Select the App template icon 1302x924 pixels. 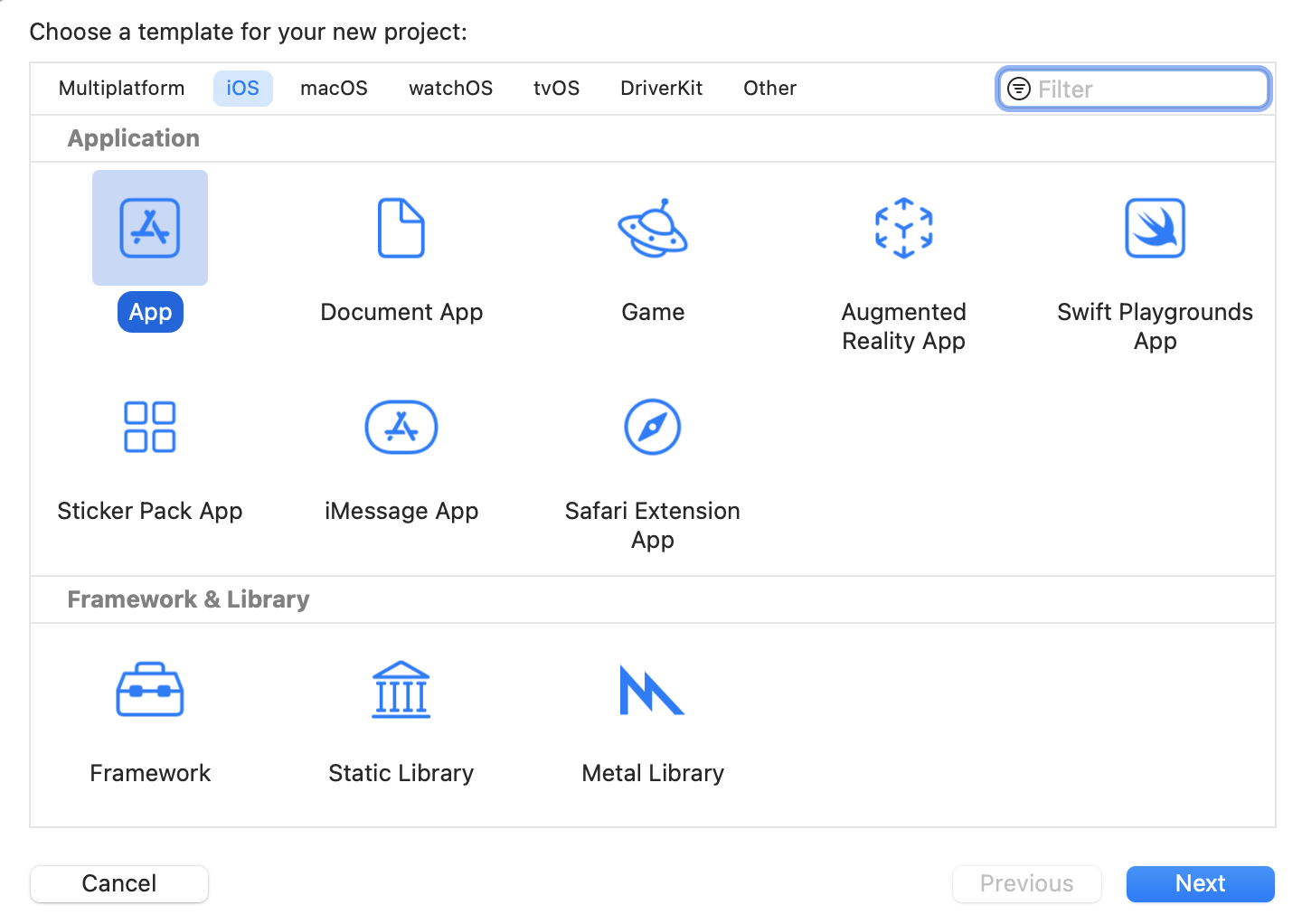coord(150,228)
